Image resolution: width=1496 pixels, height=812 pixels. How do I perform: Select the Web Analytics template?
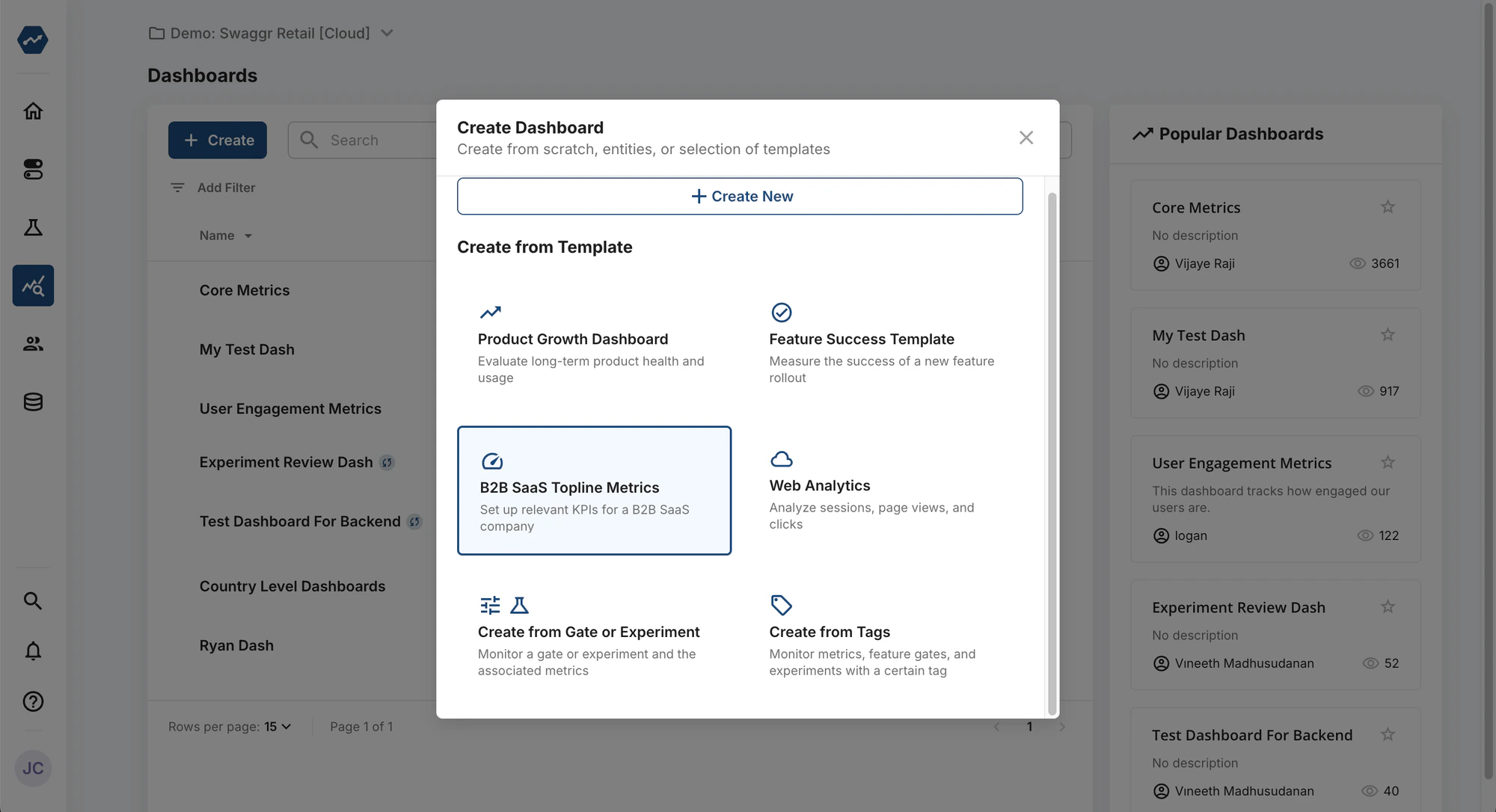click(x=883, y=490)
